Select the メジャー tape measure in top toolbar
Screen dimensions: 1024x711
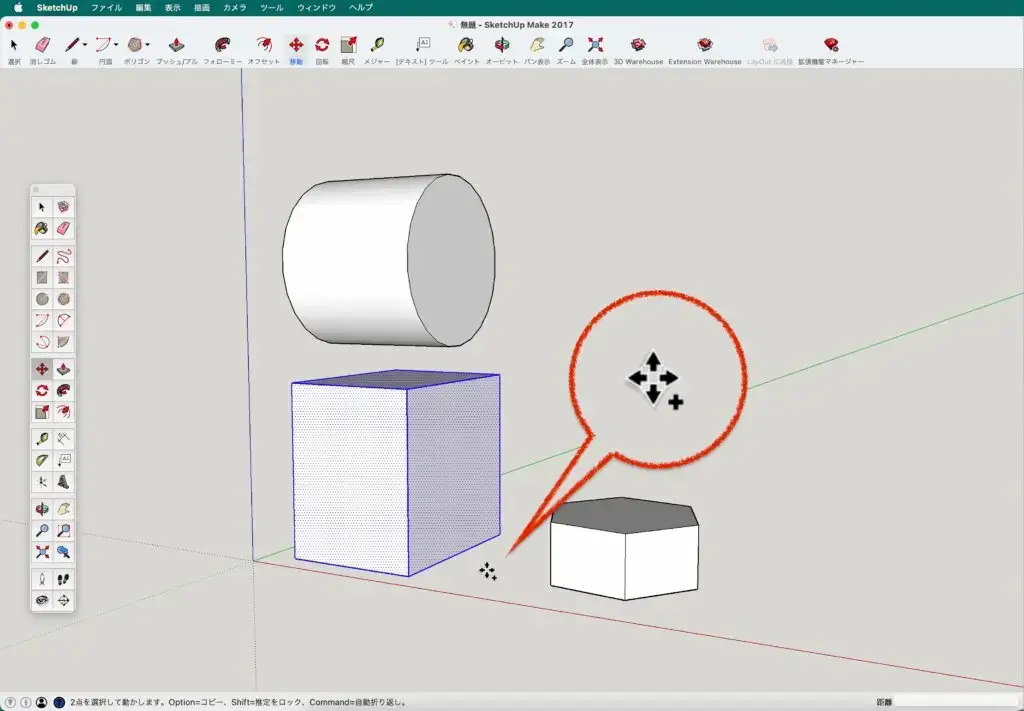(x=377, y=45)
